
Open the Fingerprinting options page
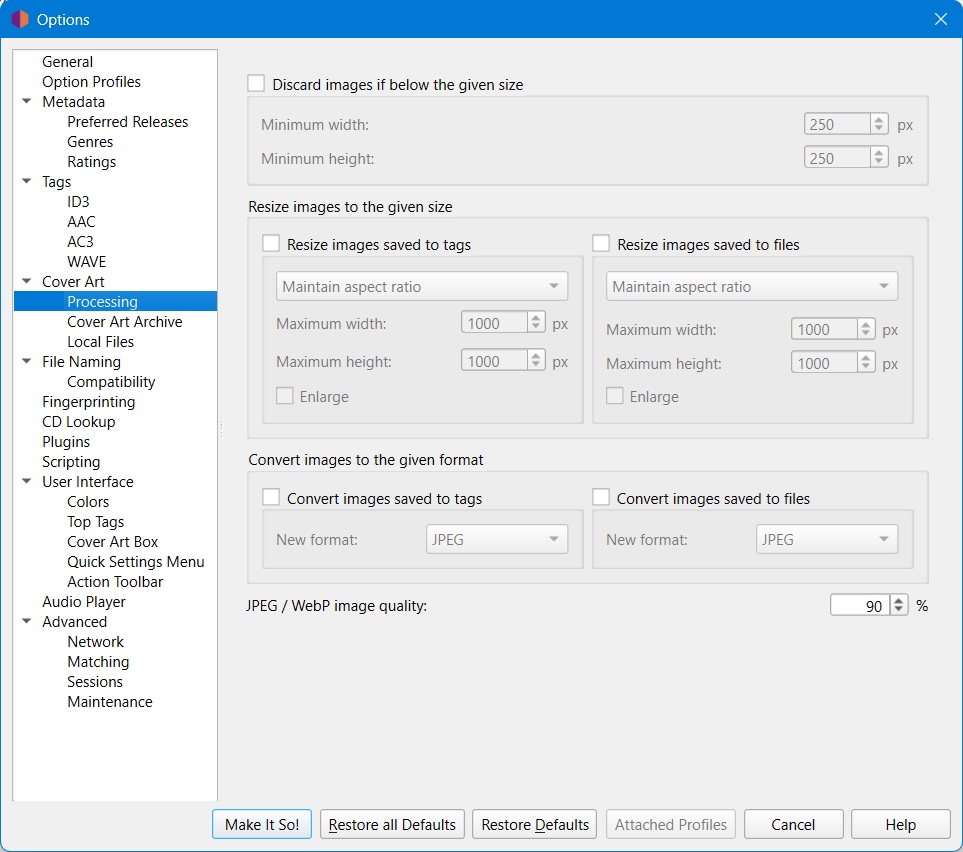[x=88, y=402]
